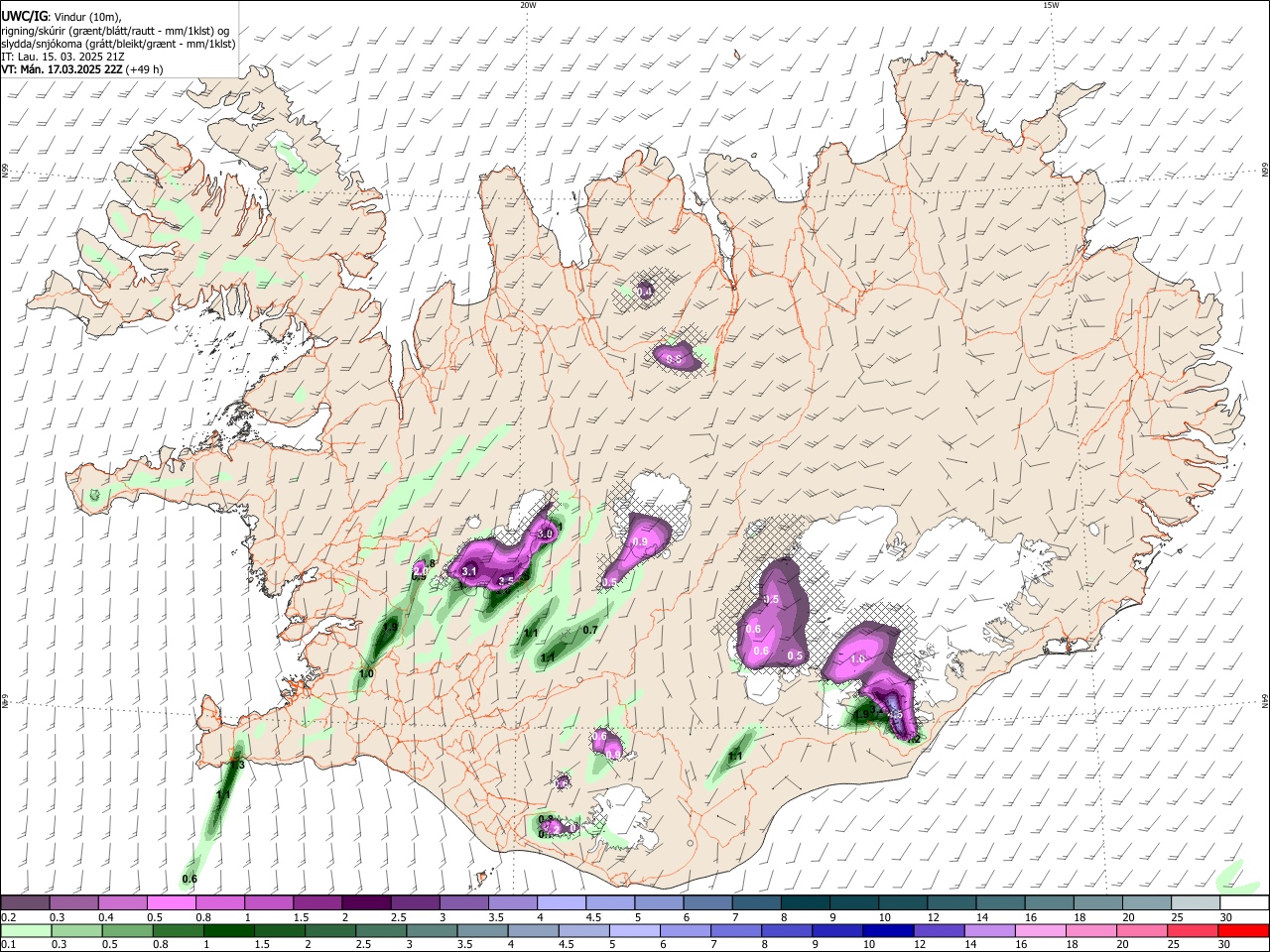Click the '1.9' rain value in west Iceland
The height and width of the screenshot is (952, 1270).
tap(390, 627)
